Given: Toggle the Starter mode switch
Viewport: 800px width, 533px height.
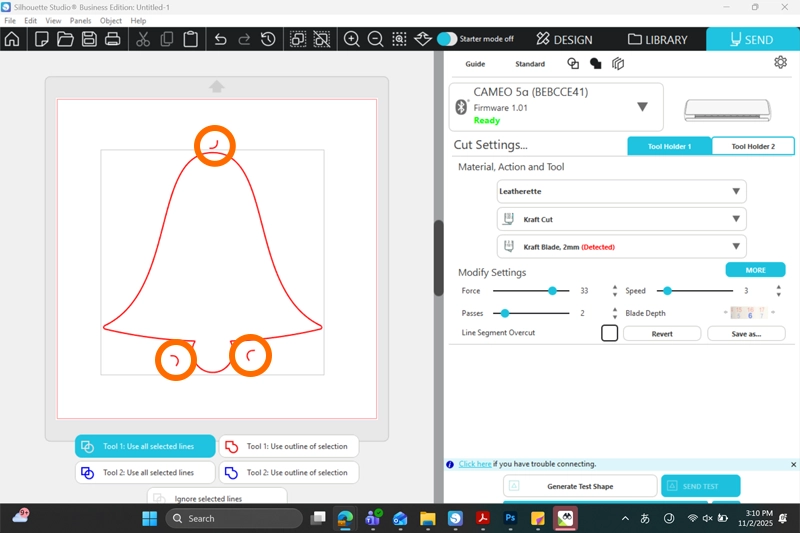Looking at the screenshot, I should click(x=447, y=39).
